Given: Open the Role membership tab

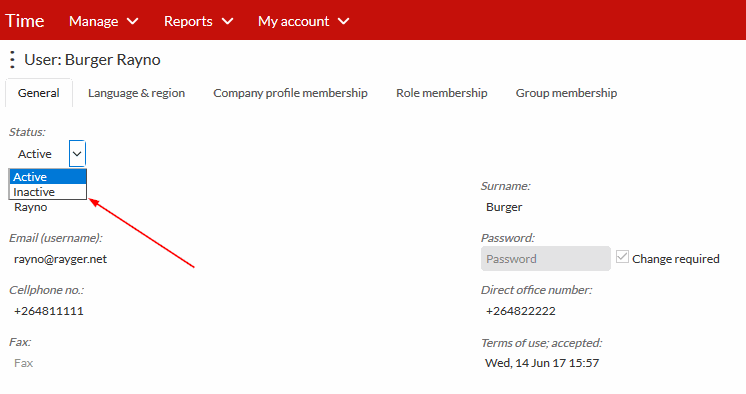Looking at the screenshot, I should [x=442, y=93].
